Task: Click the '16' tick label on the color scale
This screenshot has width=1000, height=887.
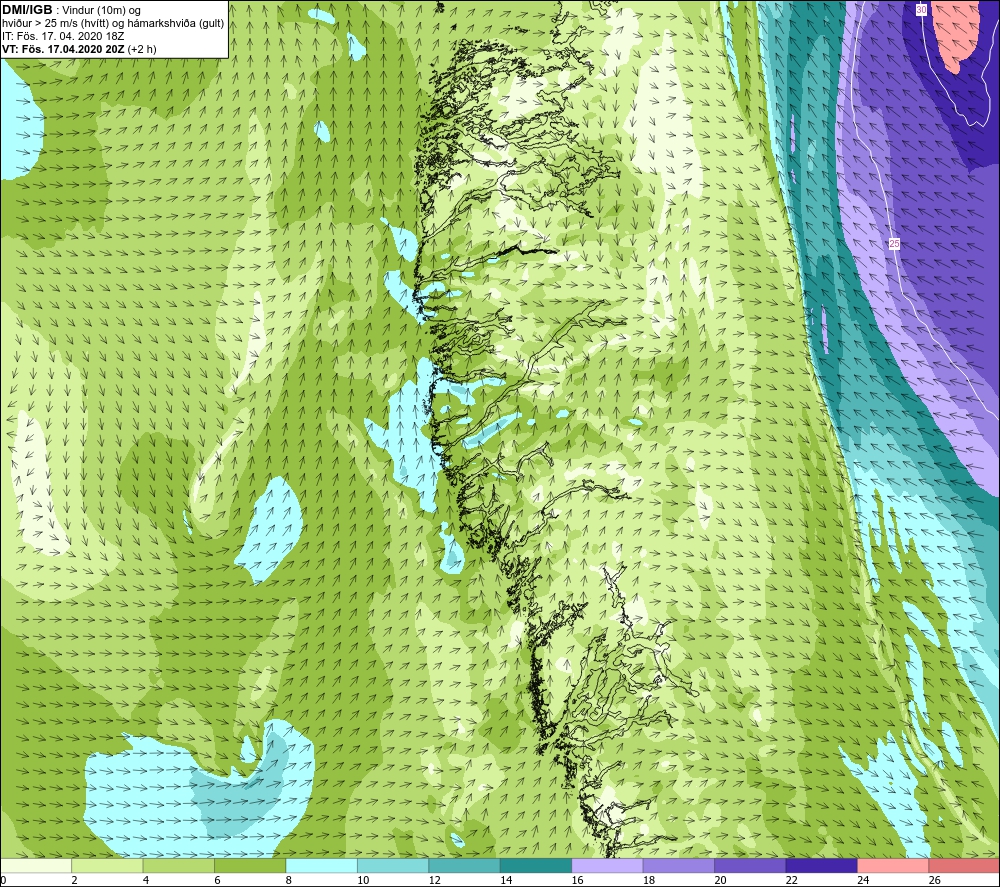Action: coord(577,880)
